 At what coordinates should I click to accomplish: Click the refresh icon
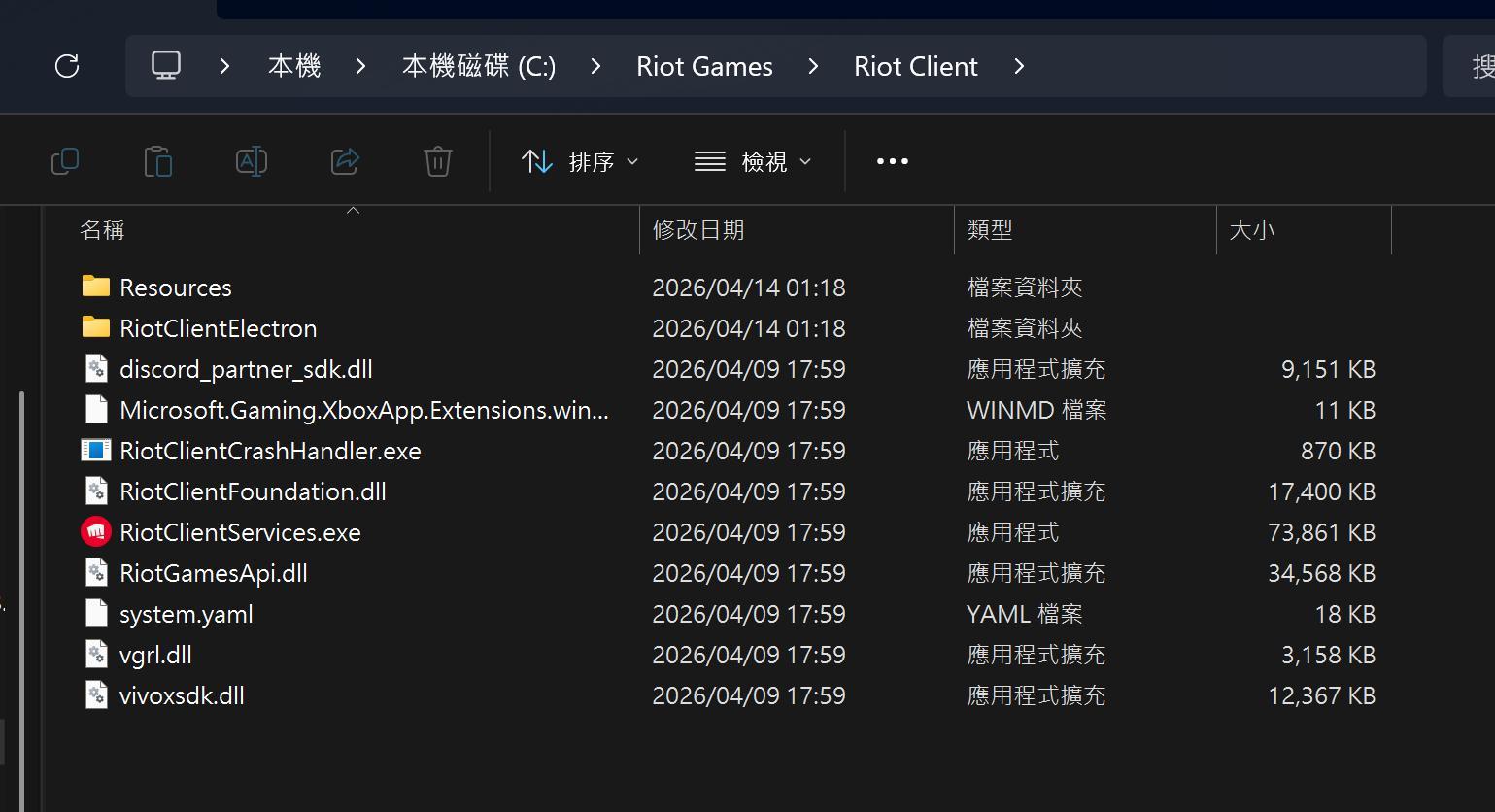click(67, 66)
